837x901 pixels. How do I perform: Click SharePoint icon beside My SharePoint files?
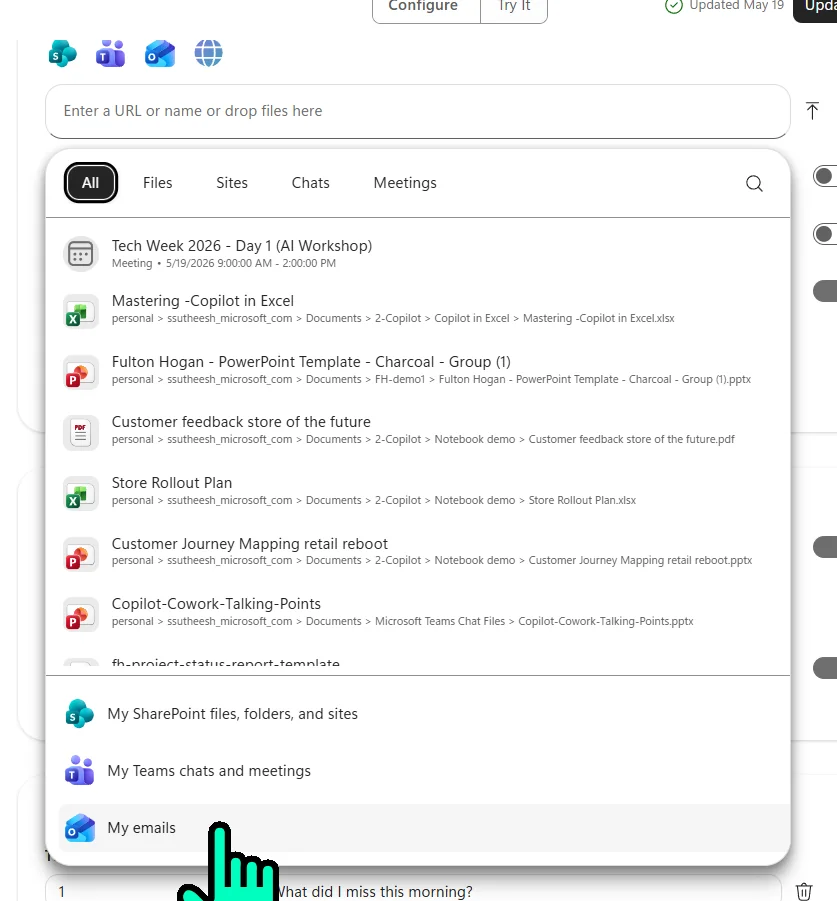[80, 714]
